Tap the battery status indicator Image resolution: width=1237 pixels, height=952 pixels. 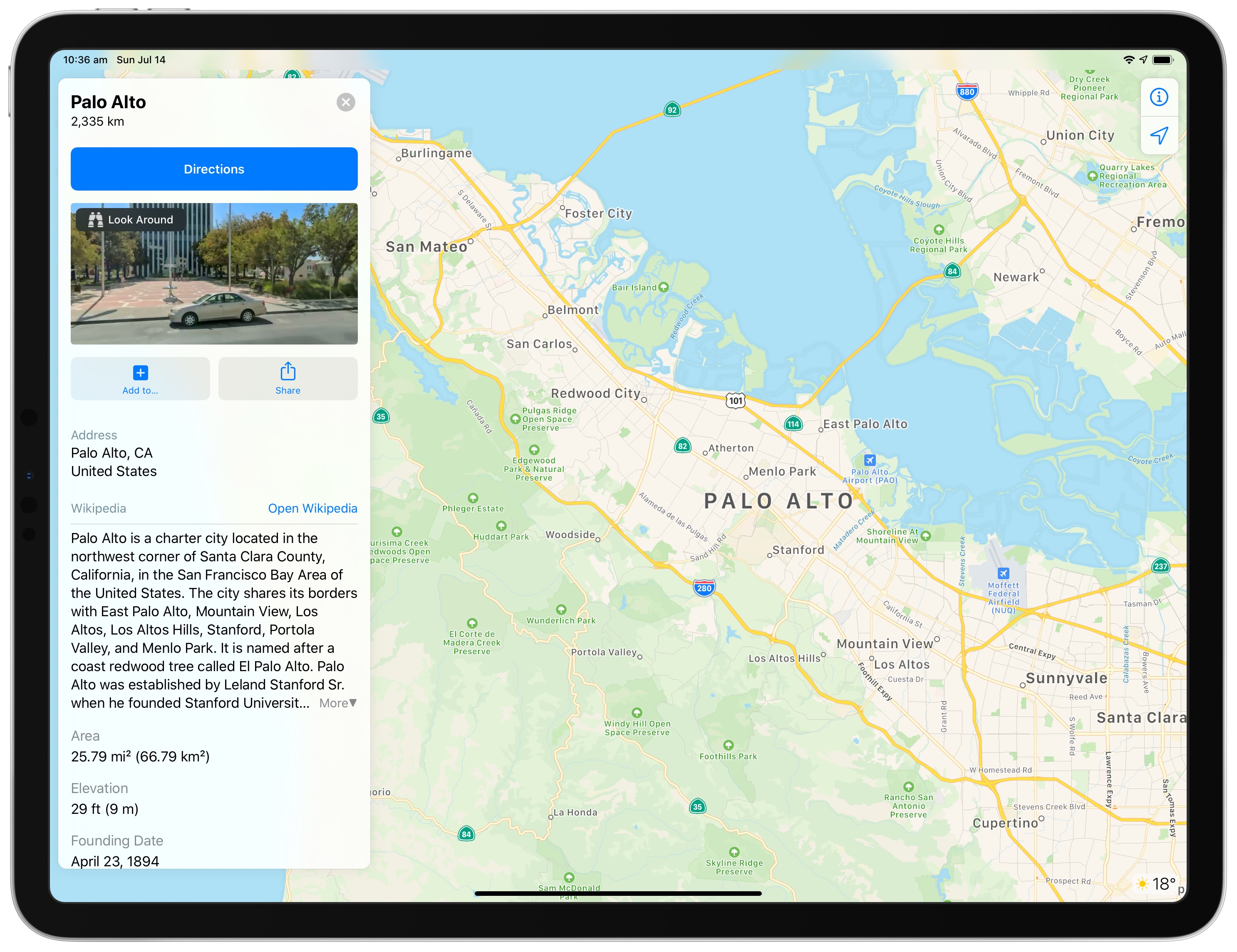point(1163,60)
